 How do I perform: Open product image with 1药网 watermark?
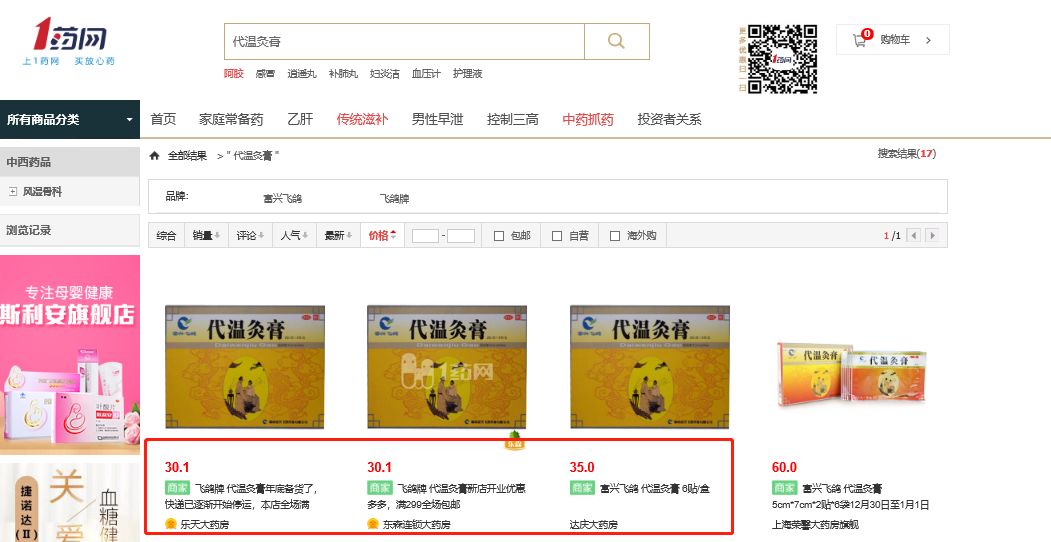pos(447,367)
